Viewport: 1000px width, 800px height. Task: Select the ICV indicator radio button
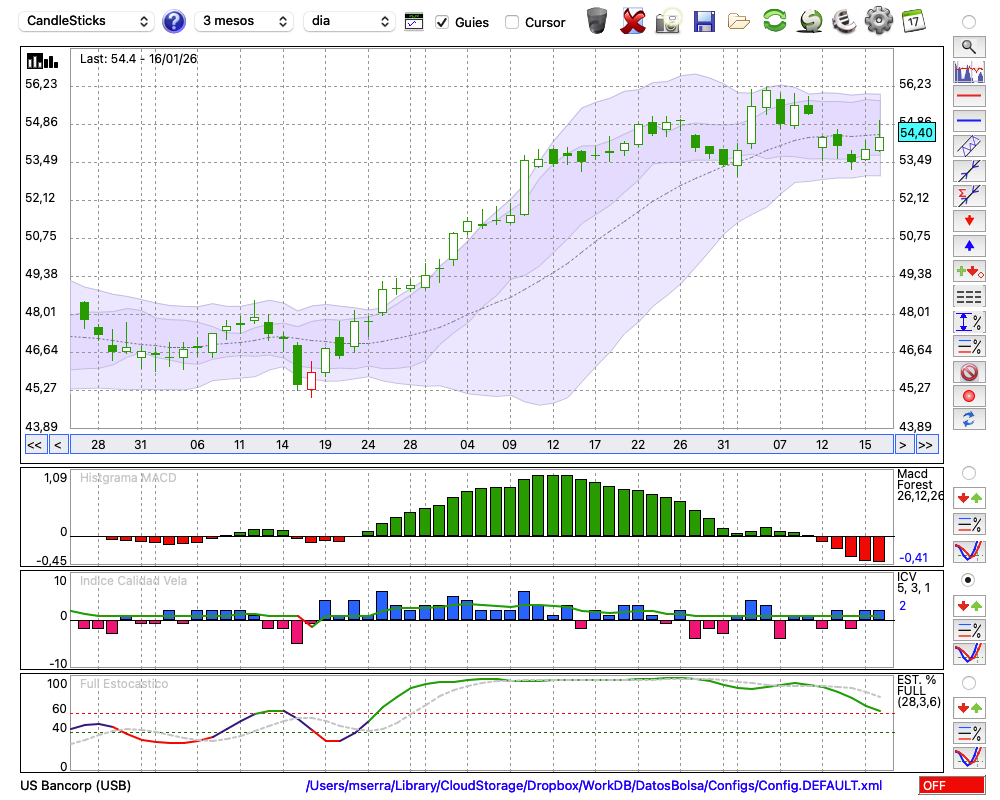pyautogui.click(x=968, y=579)
